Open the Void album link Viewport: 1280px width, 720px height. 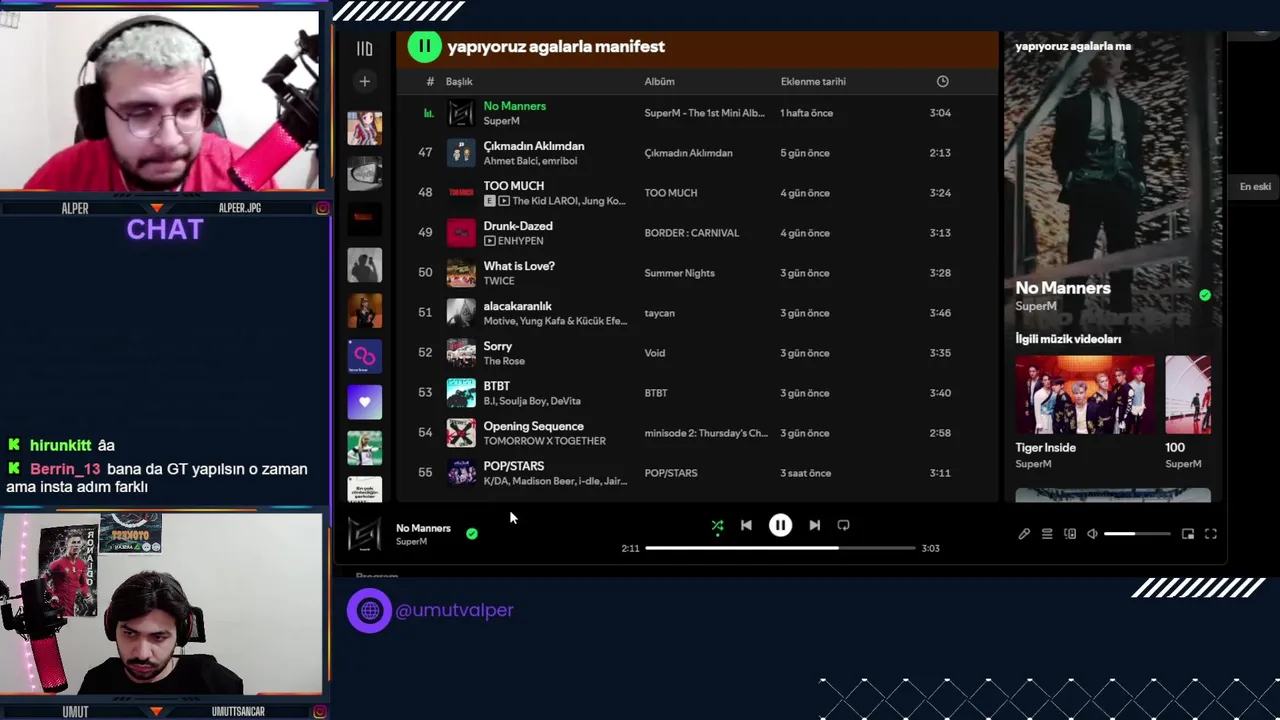(655, 353)
